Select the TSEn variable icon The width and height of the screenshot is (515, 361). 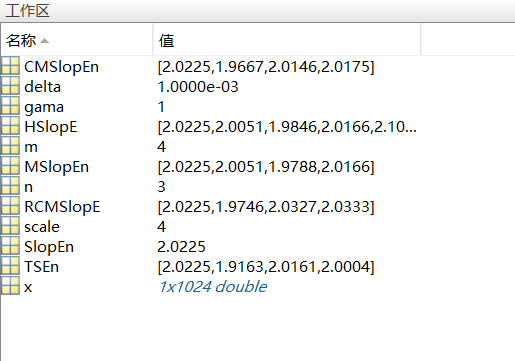pos(10,265)
